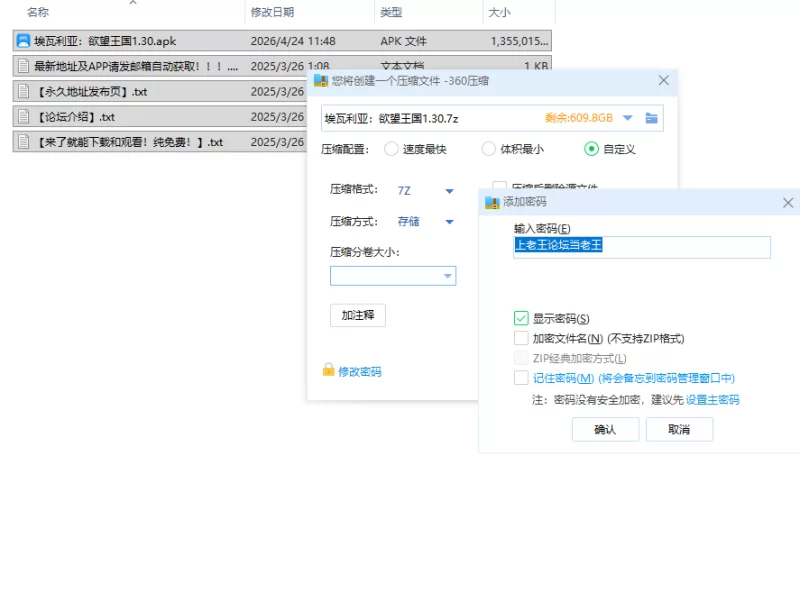Image resolution: width=800 pixels, height=611 pixels.
Task: Toggle the 显示密码(S) checkbox
Action: pos(521,318)
